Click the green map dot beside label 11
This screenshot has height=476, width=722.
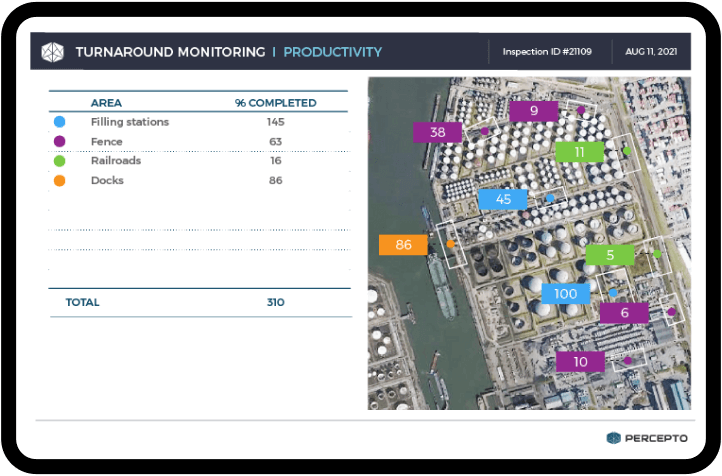point(627,151)
